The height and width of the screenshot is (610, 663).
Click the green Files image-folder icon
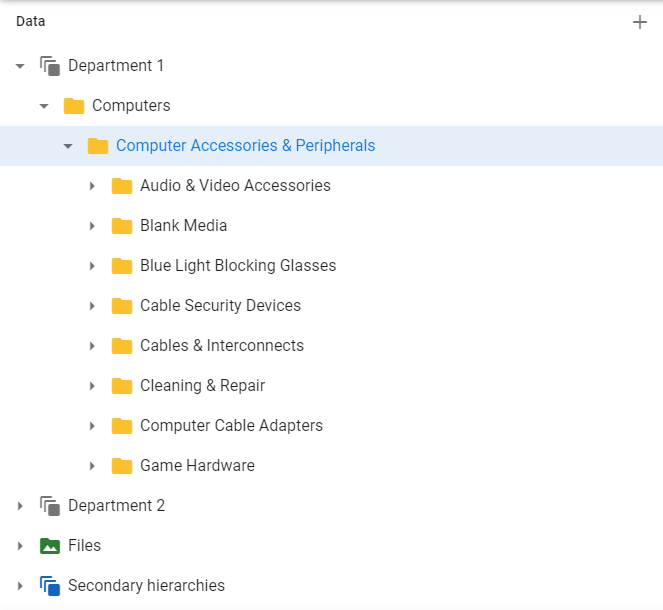(x=50, y=546)
